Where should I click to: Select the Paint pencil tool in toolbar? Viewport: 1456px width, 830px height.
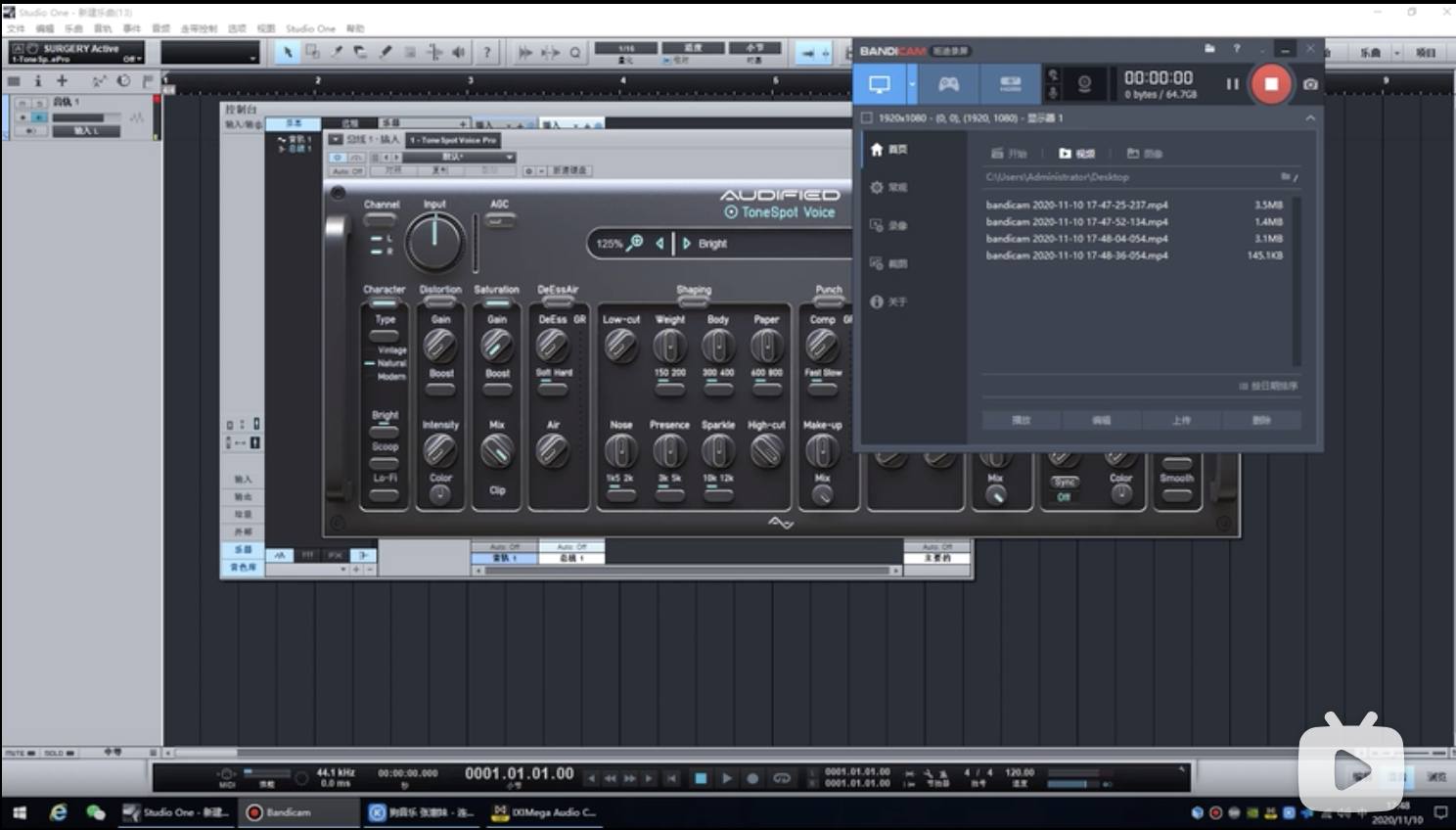coord(386,52)
